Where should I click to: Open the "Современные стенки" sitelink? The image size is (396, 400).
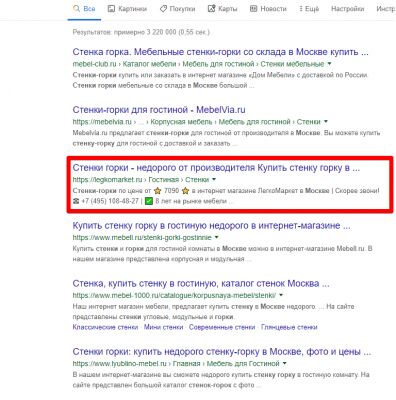point(222,327)
